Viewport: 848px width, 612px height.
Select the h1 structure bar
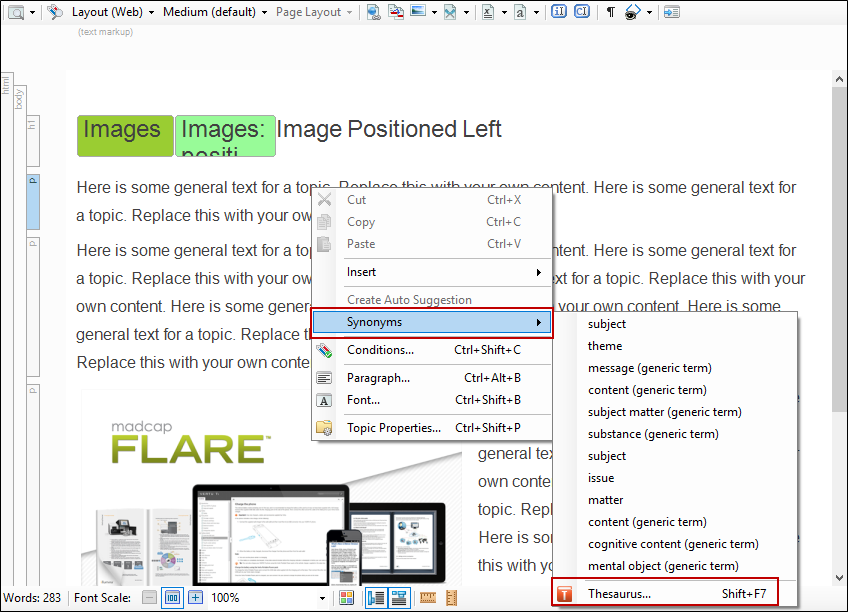coord(33,141)
